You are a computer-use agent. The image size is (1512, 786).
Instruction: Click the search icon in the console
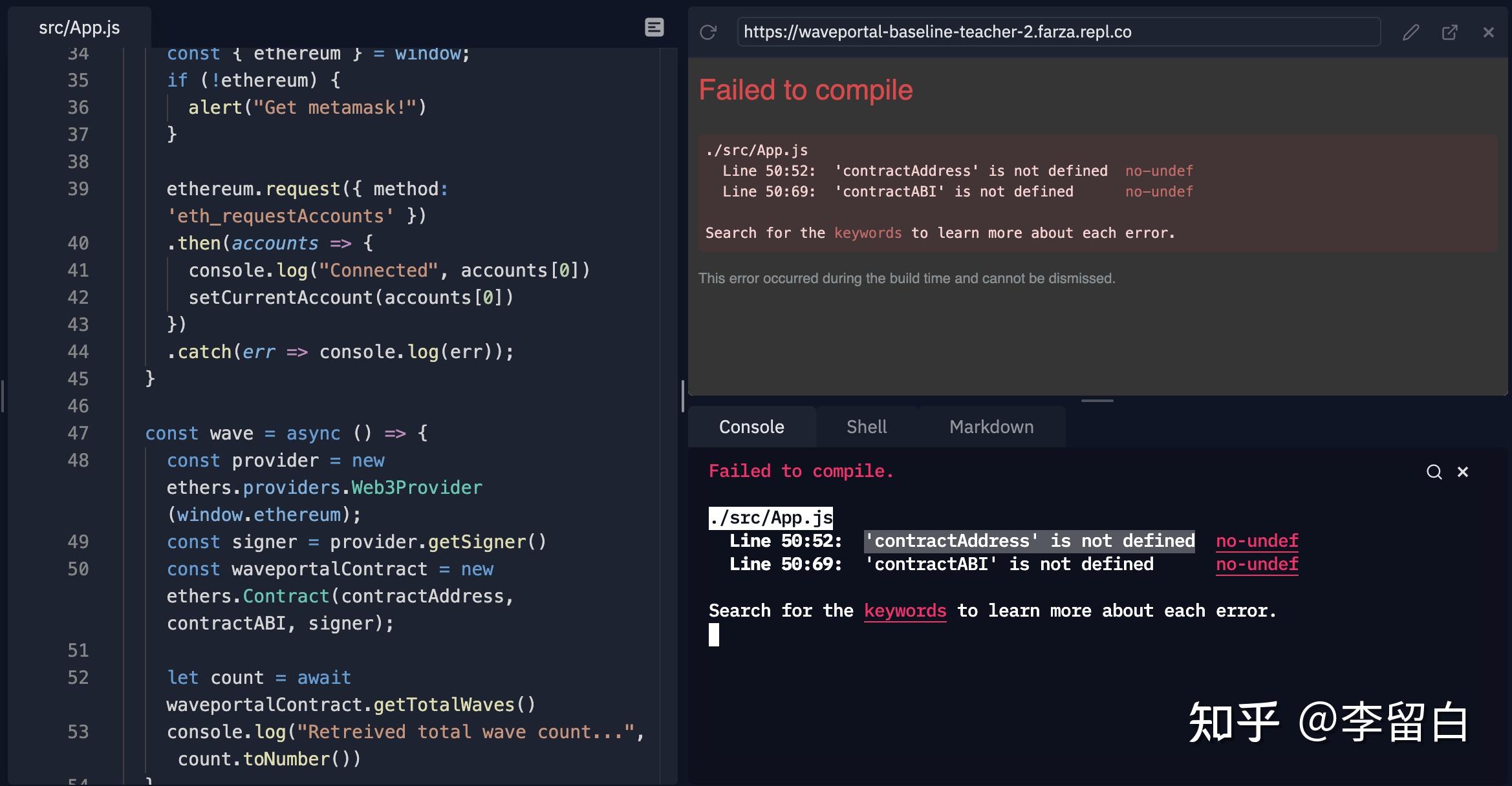[1434, 472]
